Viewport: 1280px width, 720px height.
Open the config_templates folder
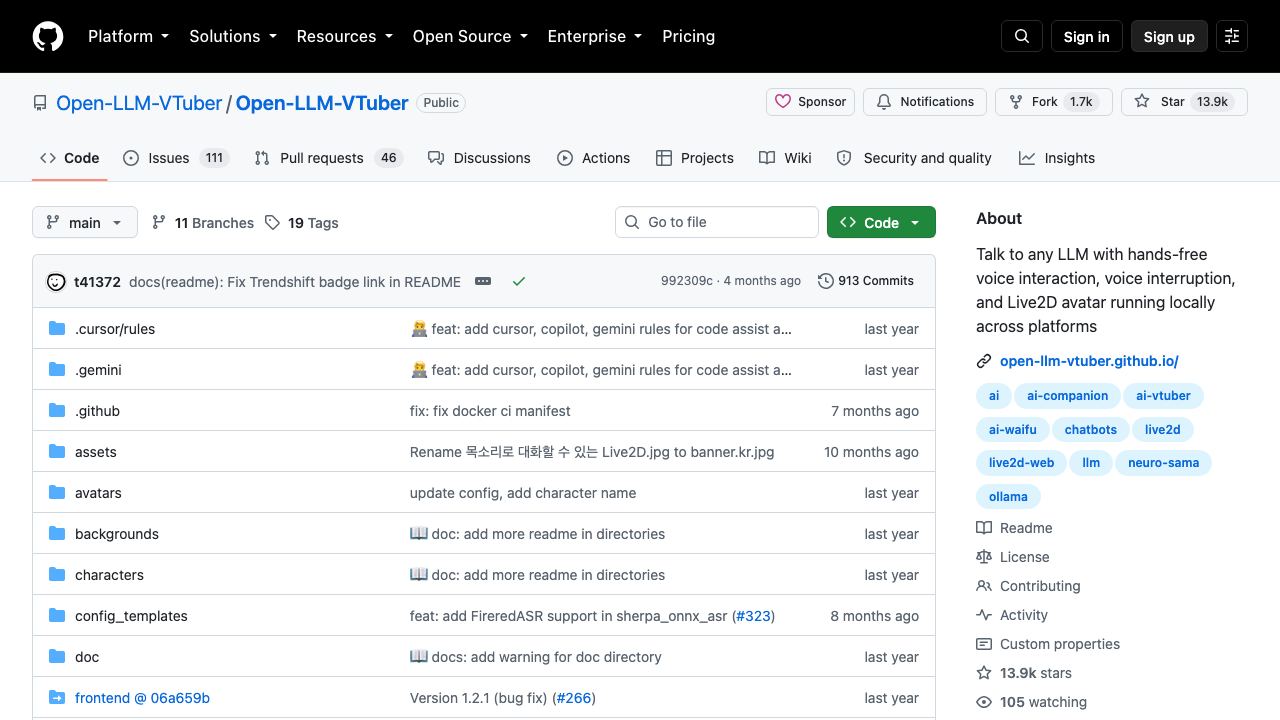point(131,616)
